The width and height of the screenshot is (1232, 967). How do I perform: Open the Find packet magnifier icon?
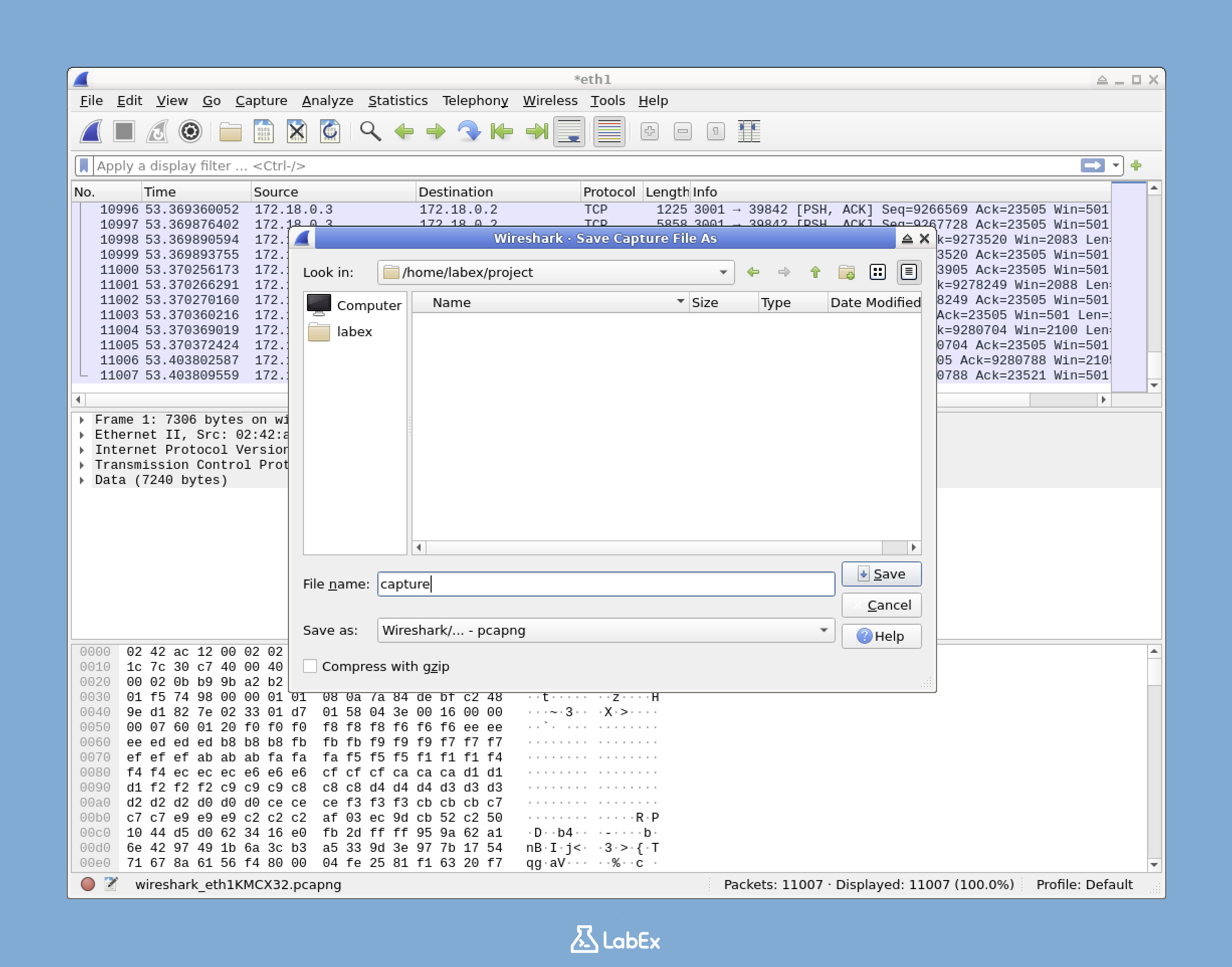point(371,131)
